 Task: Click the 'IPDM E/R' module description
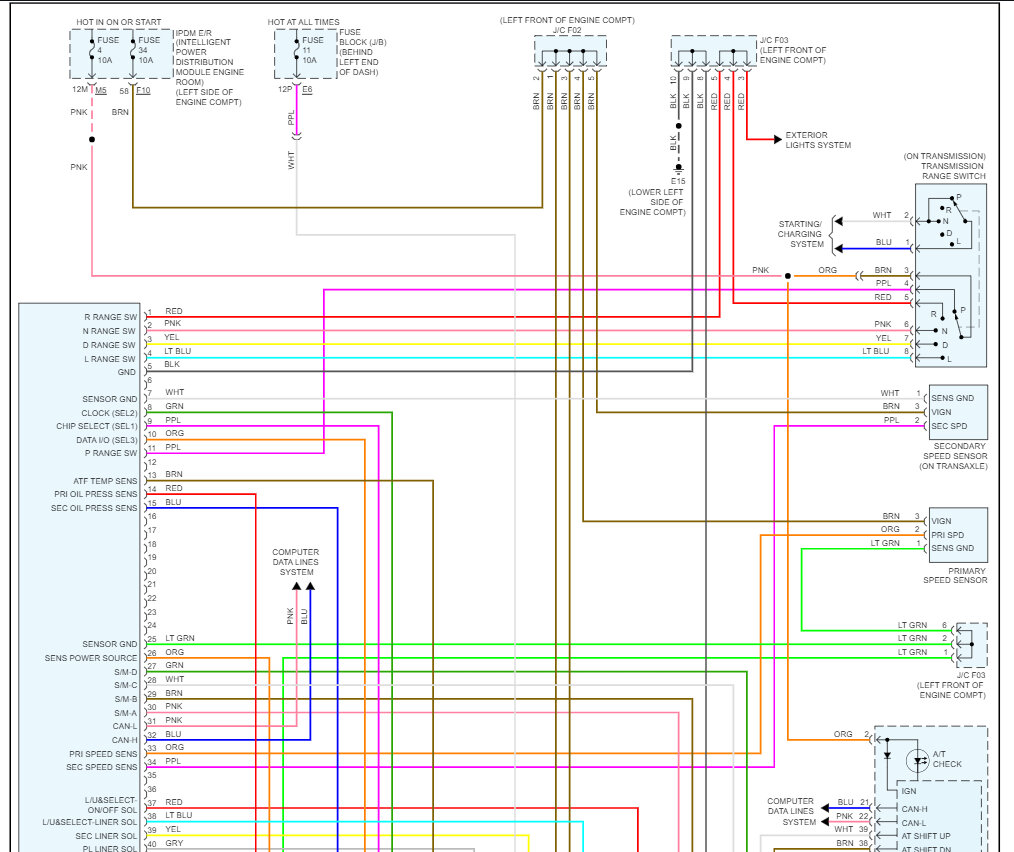(210, 67)
